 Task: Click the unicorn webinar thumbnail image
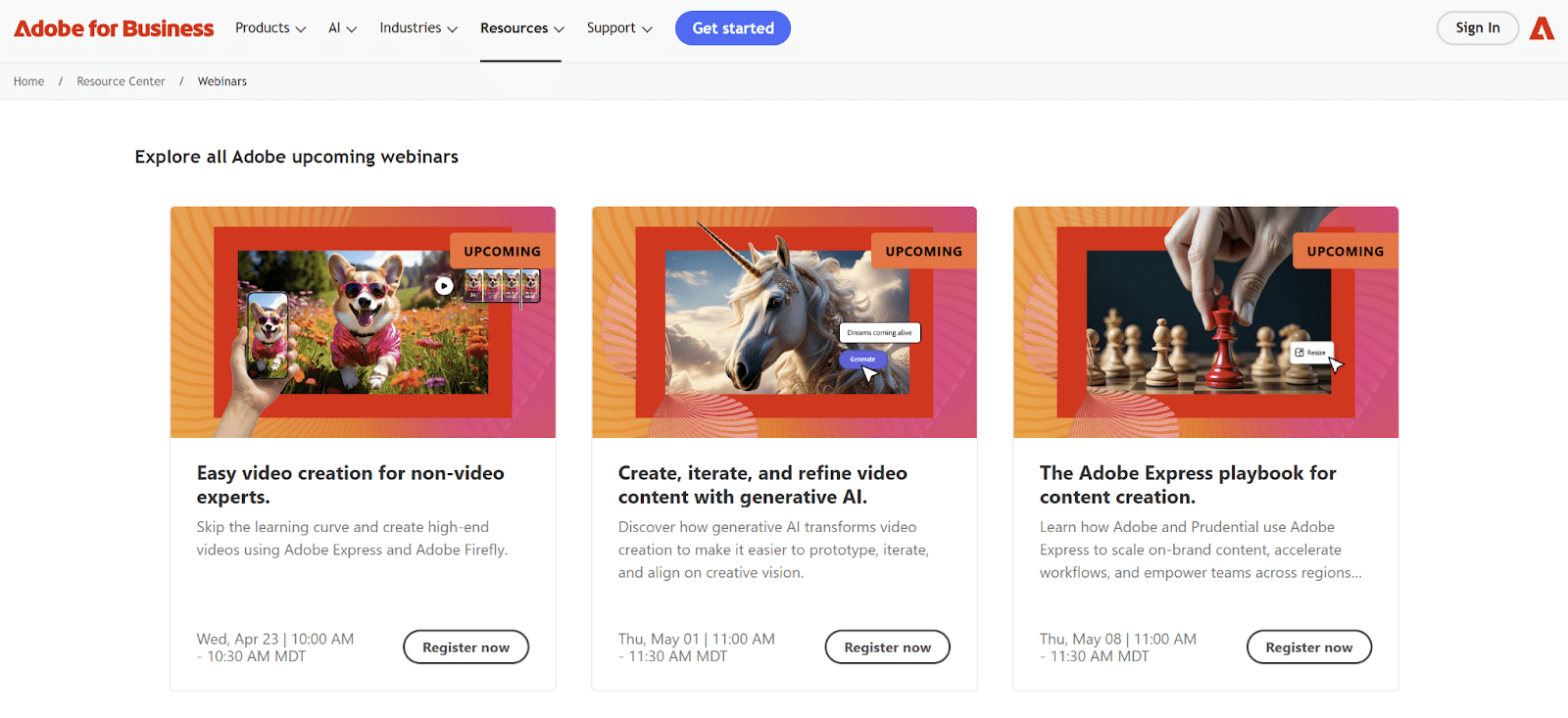[784, 322]
